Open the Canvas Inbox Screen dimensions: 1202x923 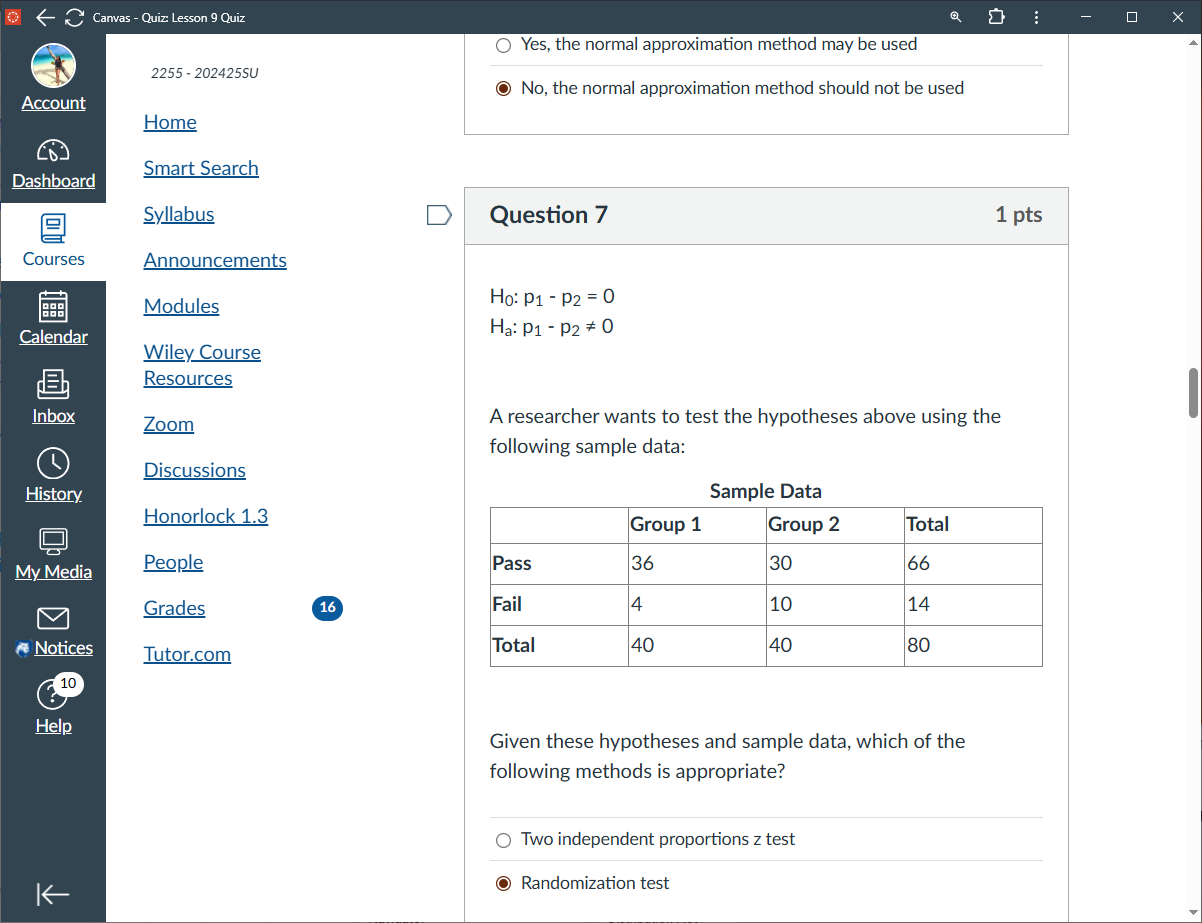click(53, 397)
